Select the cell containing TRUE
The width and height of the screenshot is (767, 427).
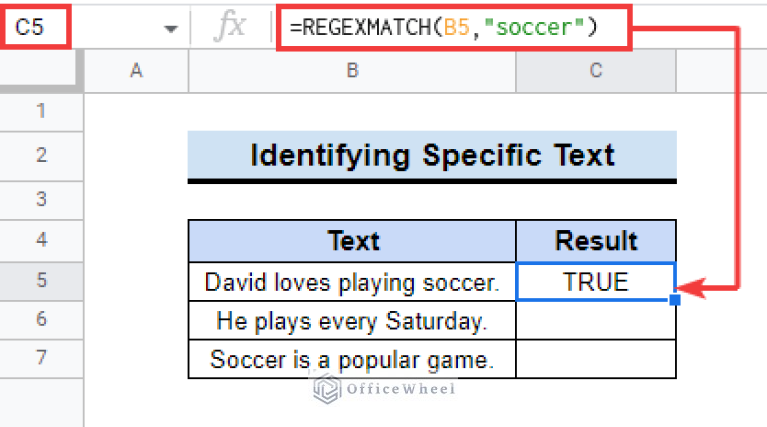point(596,282)
